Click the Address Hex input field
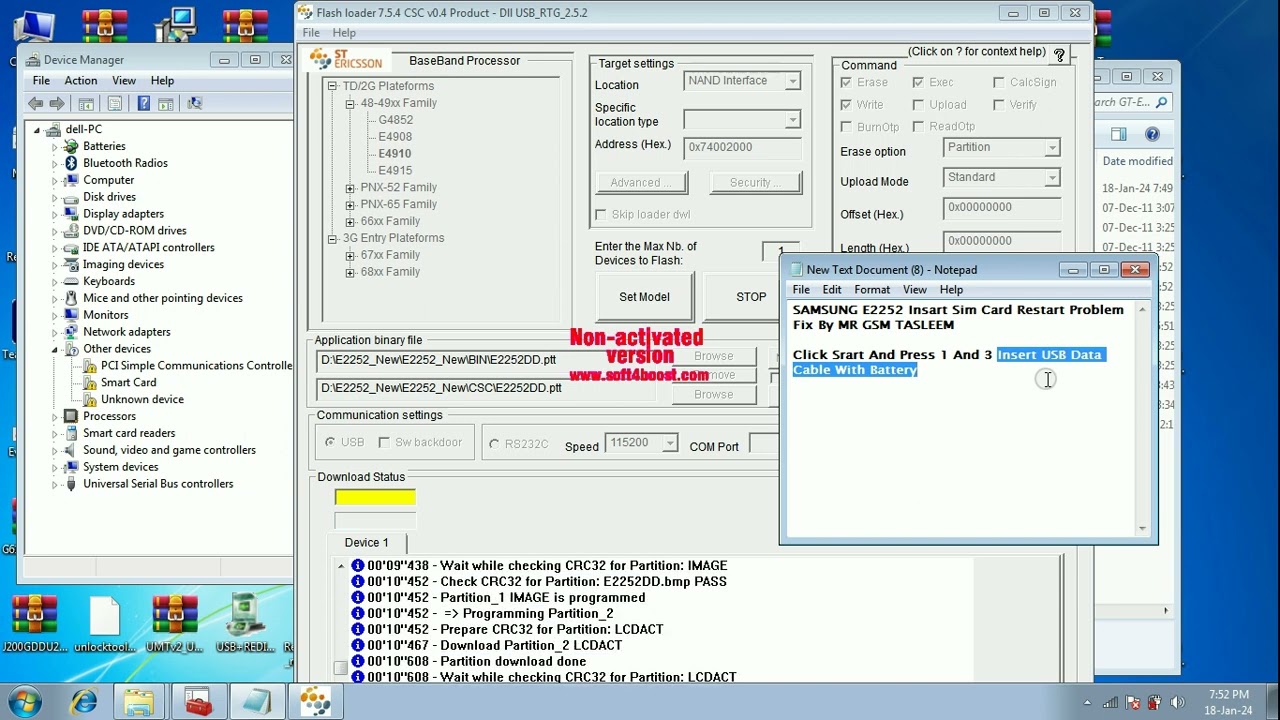This screenshot has height=720, width=1280. coord(743,147)
